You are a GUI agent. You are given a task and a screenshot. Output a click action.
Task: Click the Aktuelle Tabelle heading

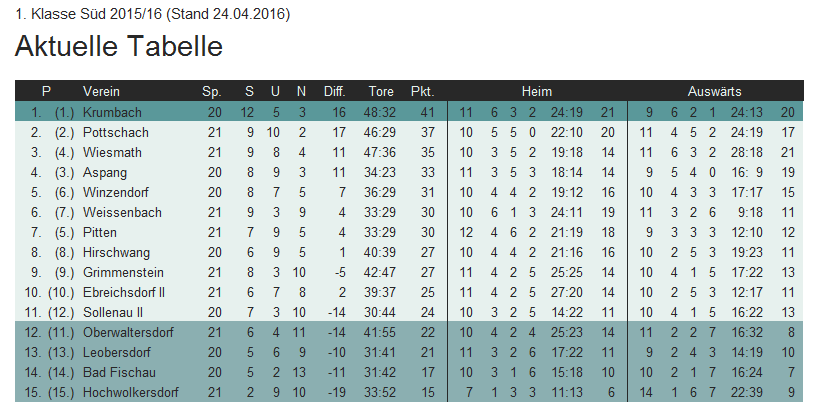coord(119,47)
